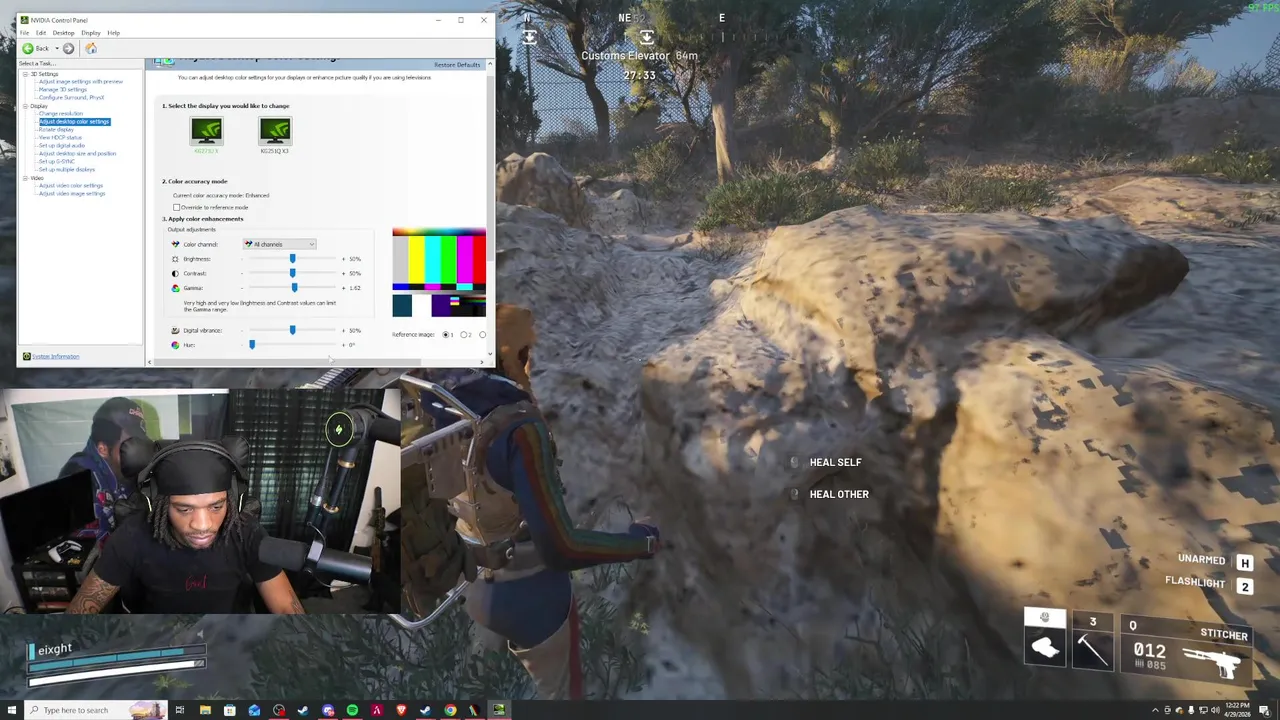
Task: Select the first monitor display icon
Action: click(206, 131)
